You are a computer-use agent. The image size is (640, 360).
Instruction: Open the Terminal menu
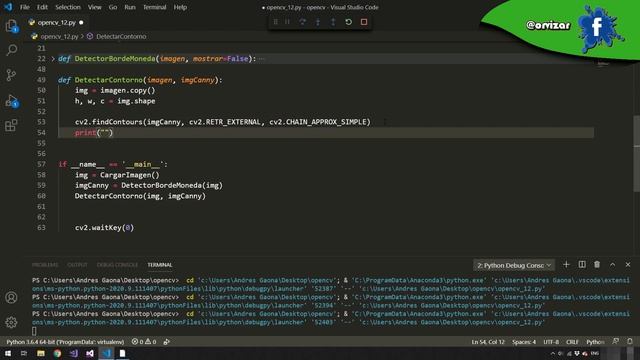pyautogui.click(x=154, y=7)
